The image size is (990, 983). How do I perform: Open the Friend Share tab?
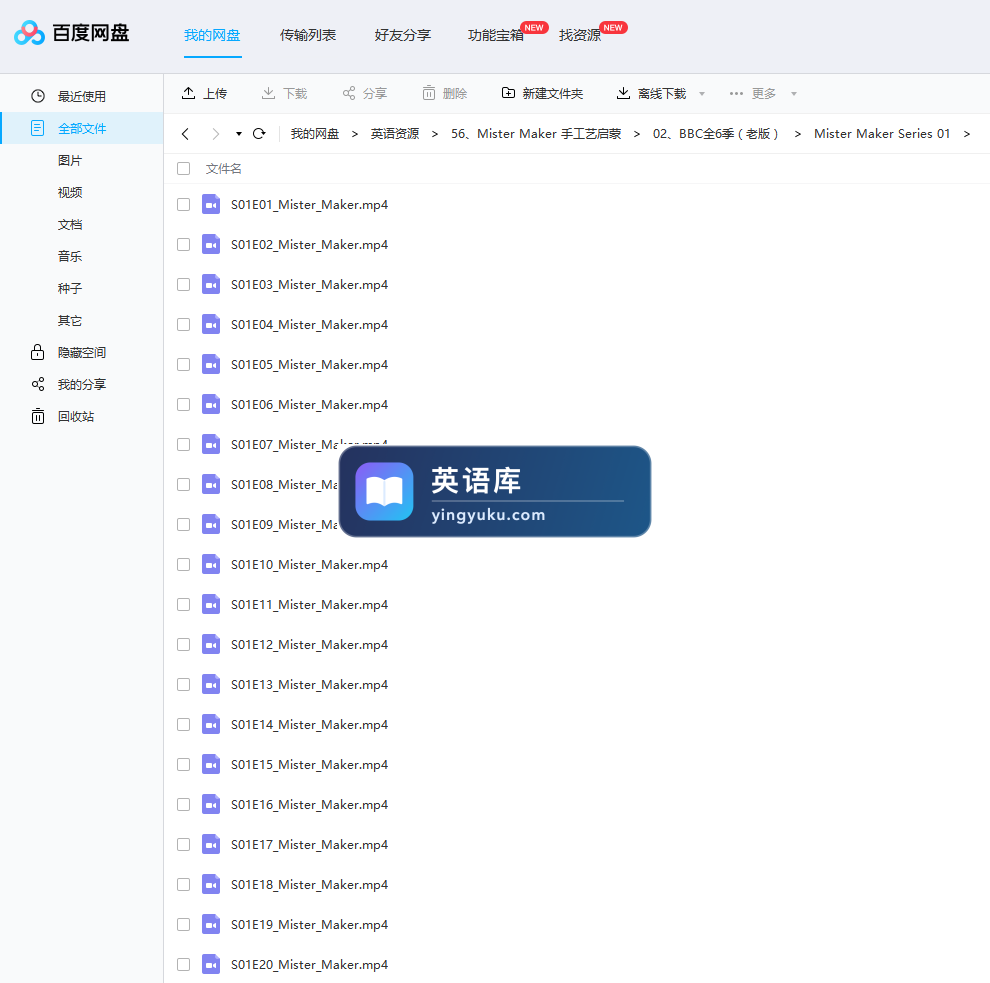[403, 35]
